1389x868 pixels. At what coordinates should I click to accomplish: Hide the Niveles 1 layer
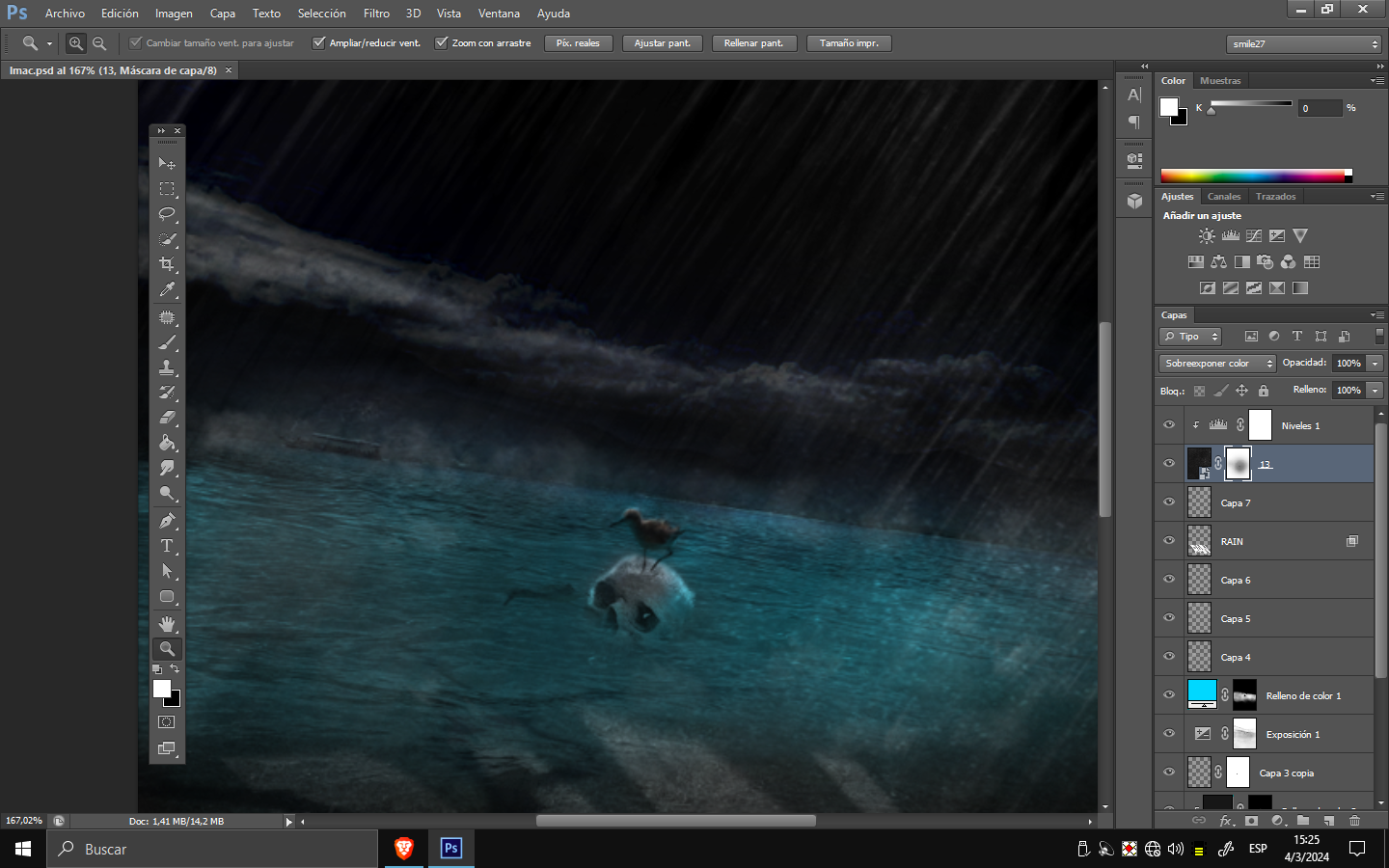1169,425
